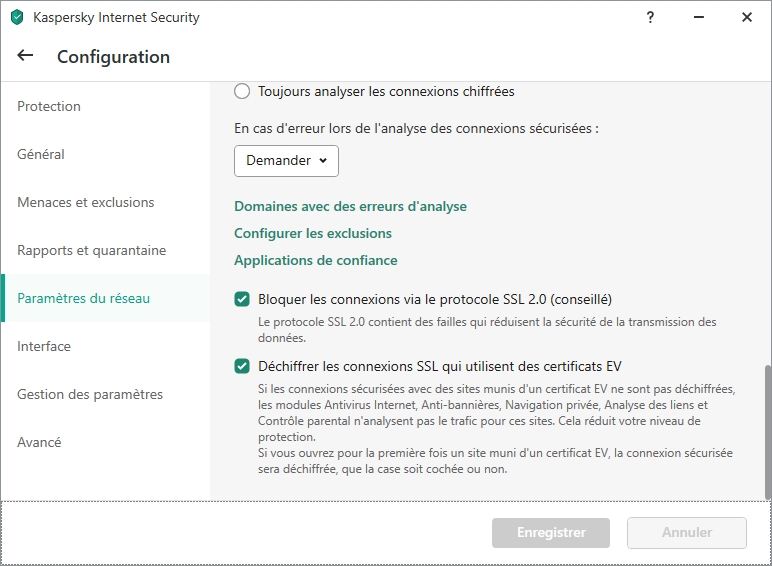Uncheck 'Bloquer les connexions via le protocole SSL 2.0'
Image resolution: width=772 pixels, height=566 pixels.
point(242,299)
